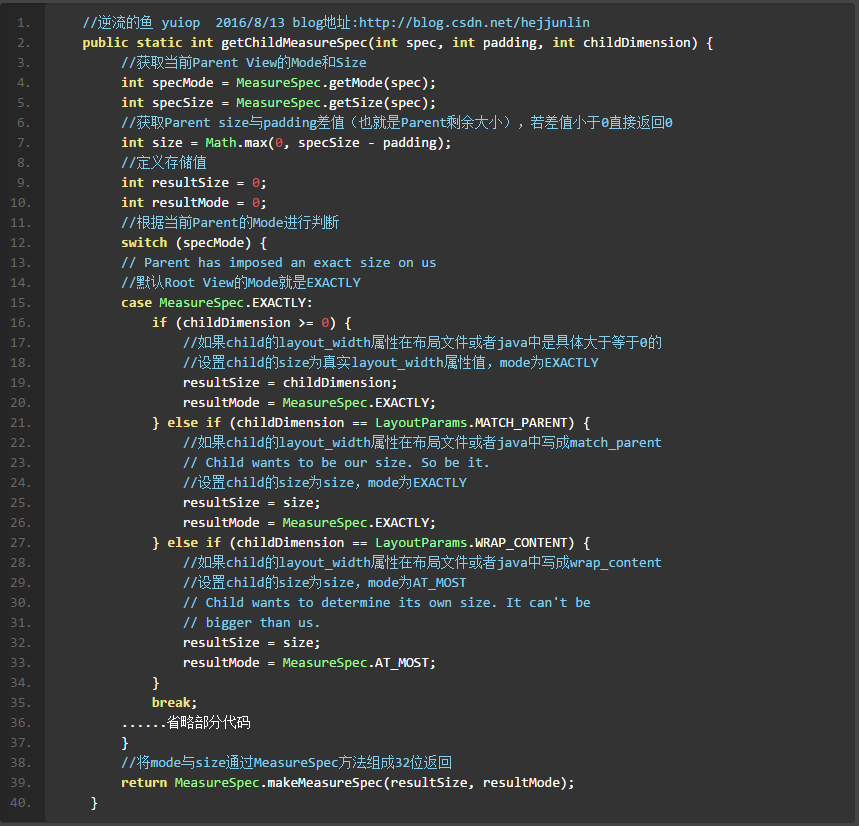This screenshot has height=826, width=859.
Task: Click comment on line 28 mentioning wrap_content
Action: [422, 563]
